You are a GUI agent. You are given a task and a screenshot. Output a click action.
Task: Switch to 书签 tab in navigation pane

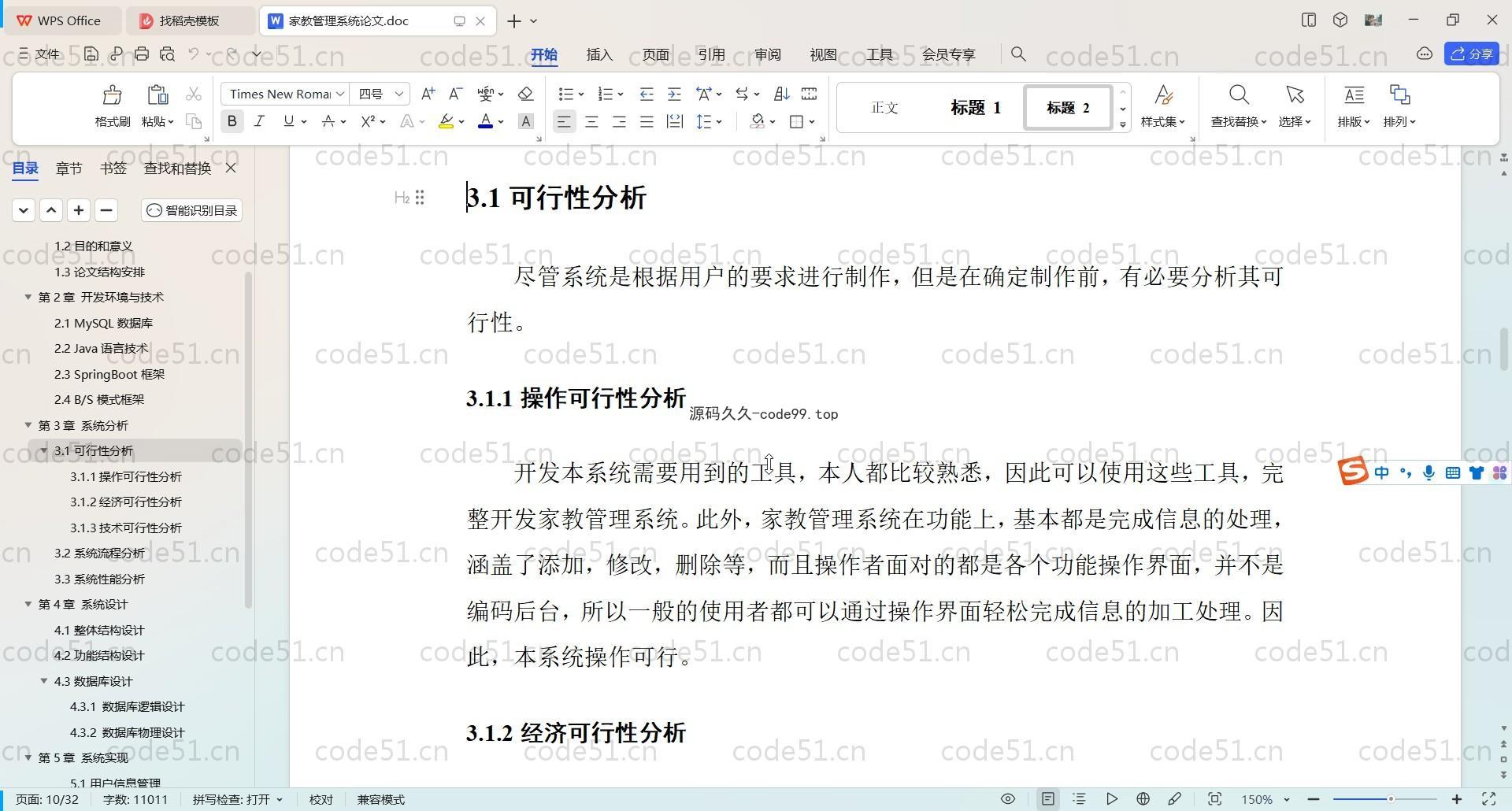(x=113, y=168)
